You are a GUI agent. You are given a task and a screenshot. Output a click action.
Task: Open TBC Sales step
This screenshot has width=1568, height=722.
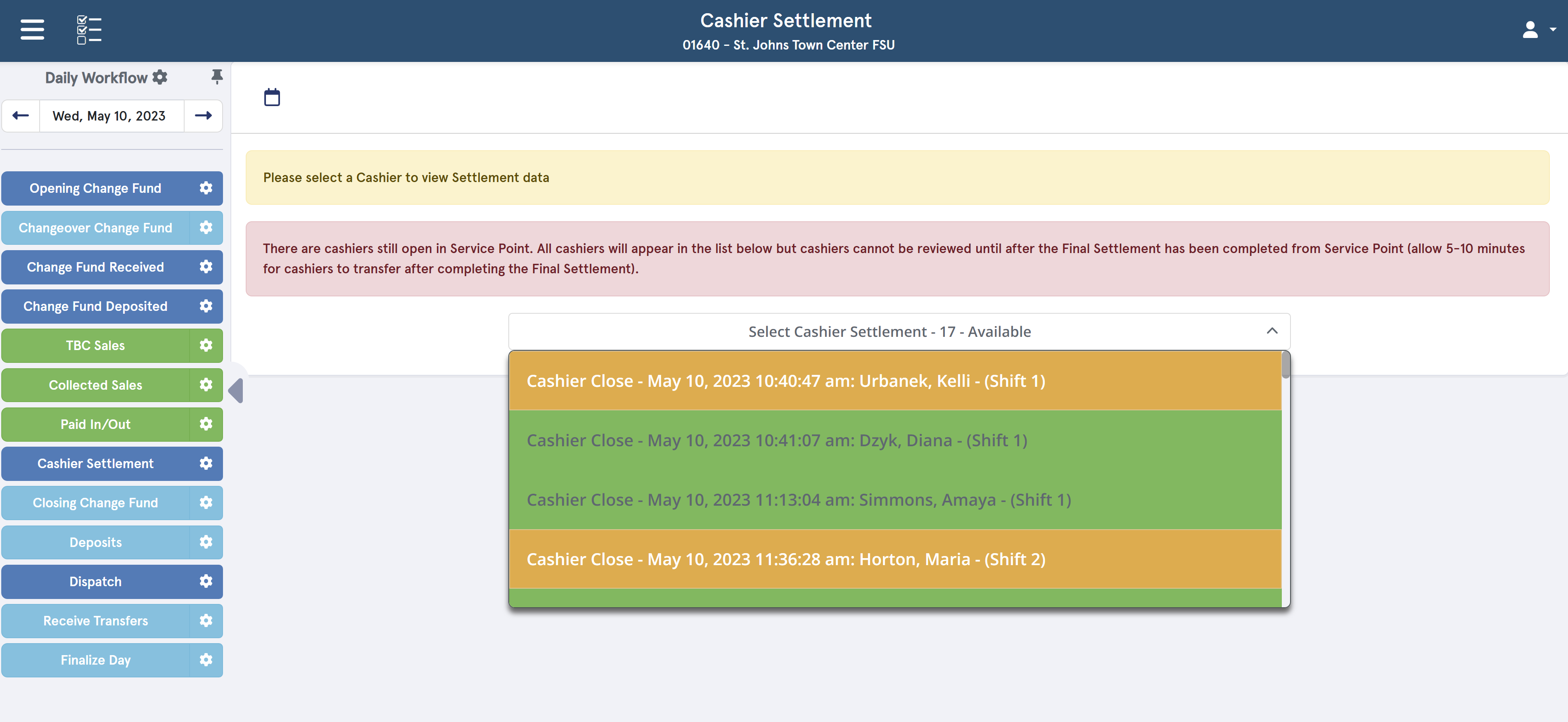click(95, 346)
